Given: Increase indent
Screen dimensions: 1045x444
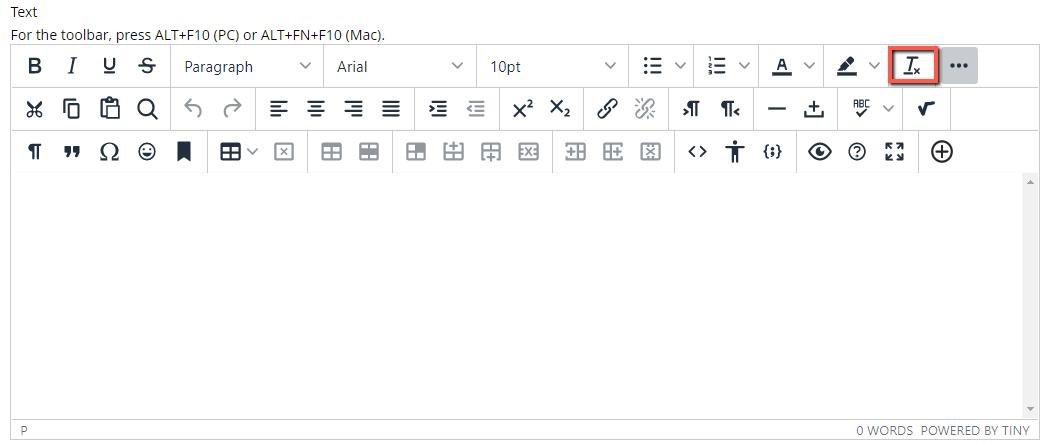Looking at the screenshot, I should (x=438, y=109).
